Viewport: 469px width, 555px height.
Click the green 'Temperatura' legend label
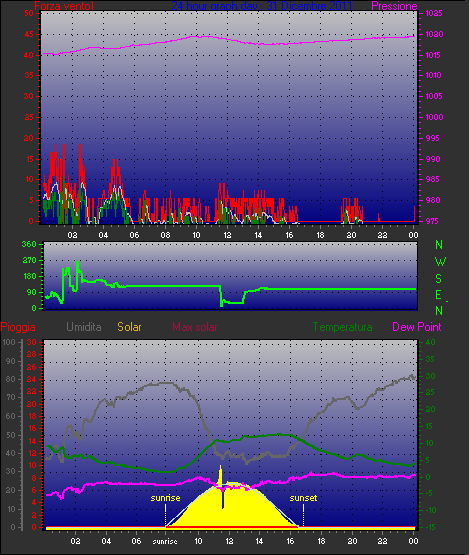(342, 327)
